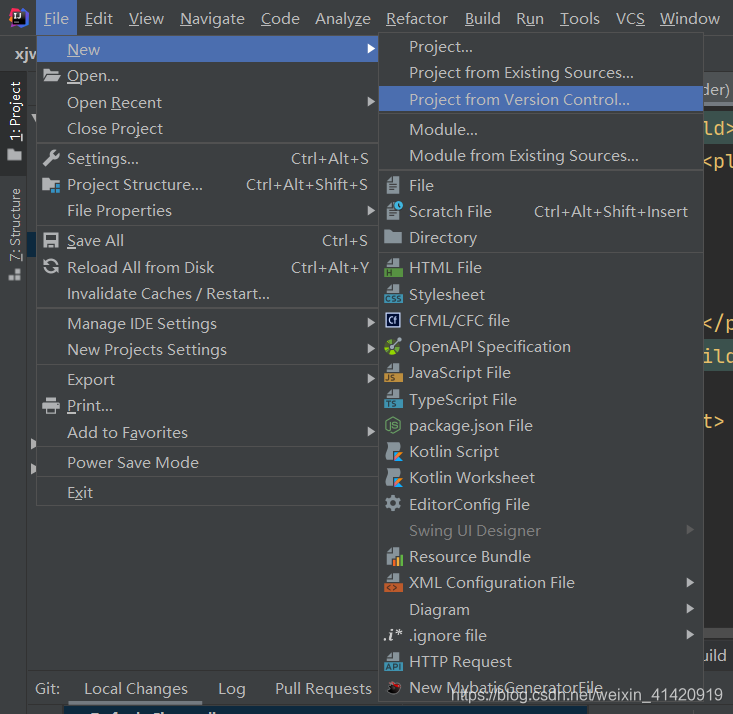Screen dimensions: 733x714
Task: Click the HTML File icon
Action: coord(393,268)
